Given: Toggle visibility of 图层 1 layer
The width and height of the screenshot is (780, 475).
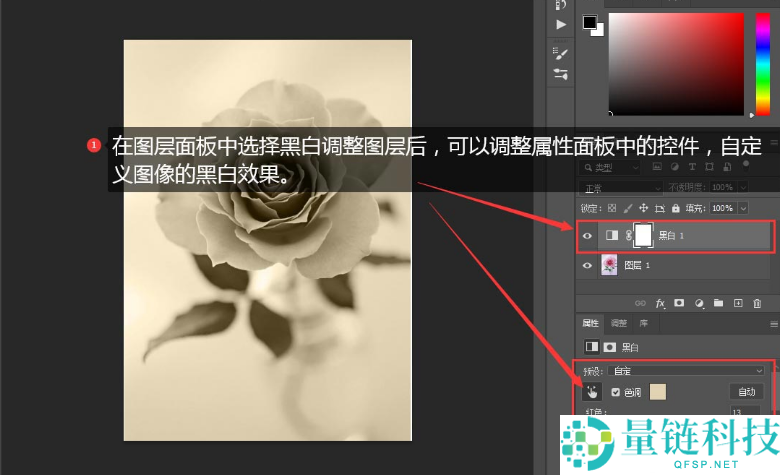Looking at the screenshot, I should click(x=588, y=265).
